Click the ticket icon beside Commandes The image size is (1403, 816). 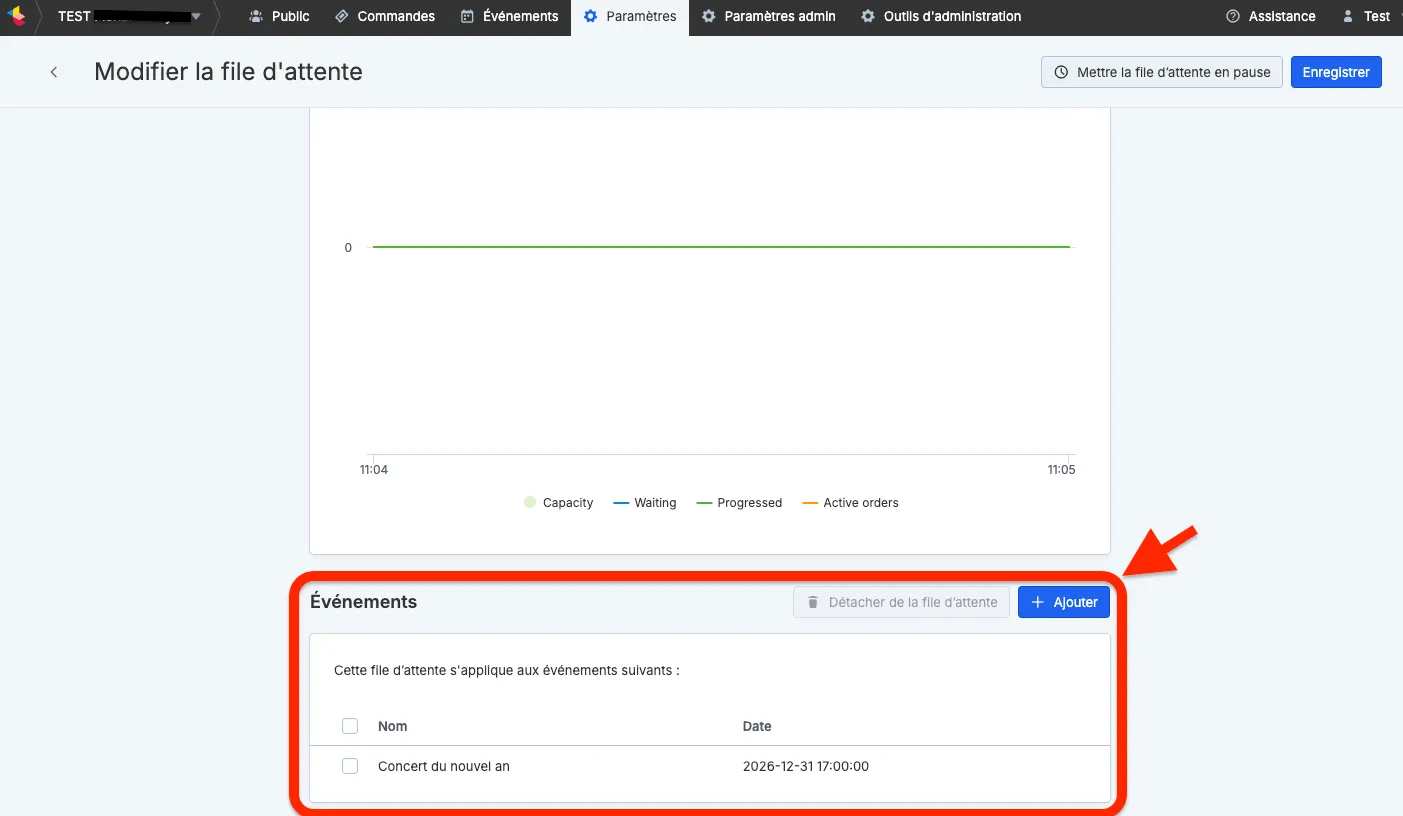click(342, 16)
